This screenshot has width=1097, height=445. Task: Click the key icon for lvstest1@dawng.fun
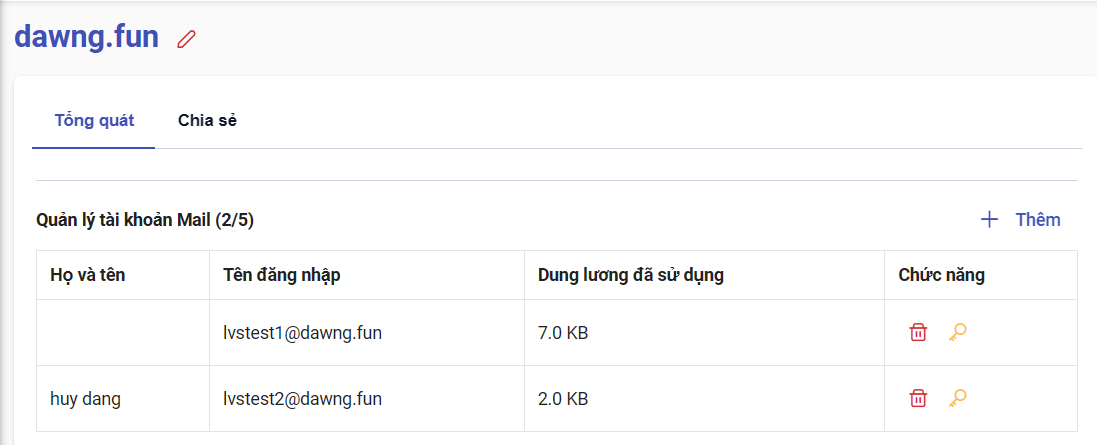click(958, 333)
